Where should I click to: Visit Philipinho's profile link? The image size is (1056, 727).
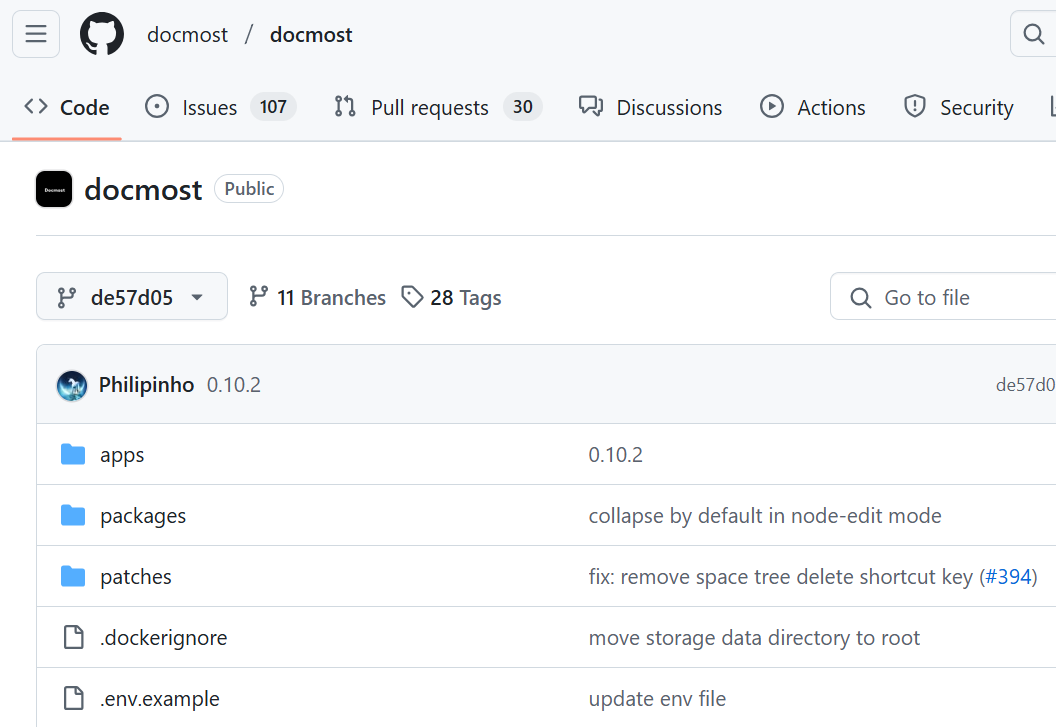tap(146, 384)
